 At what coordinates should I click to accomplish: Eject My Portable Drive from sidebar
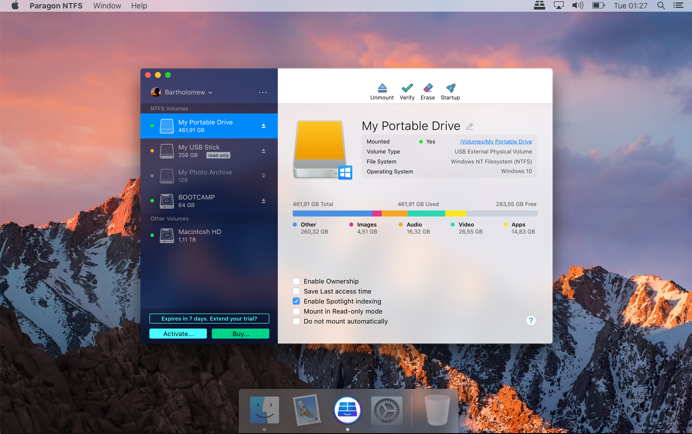(x=263, y=126)
